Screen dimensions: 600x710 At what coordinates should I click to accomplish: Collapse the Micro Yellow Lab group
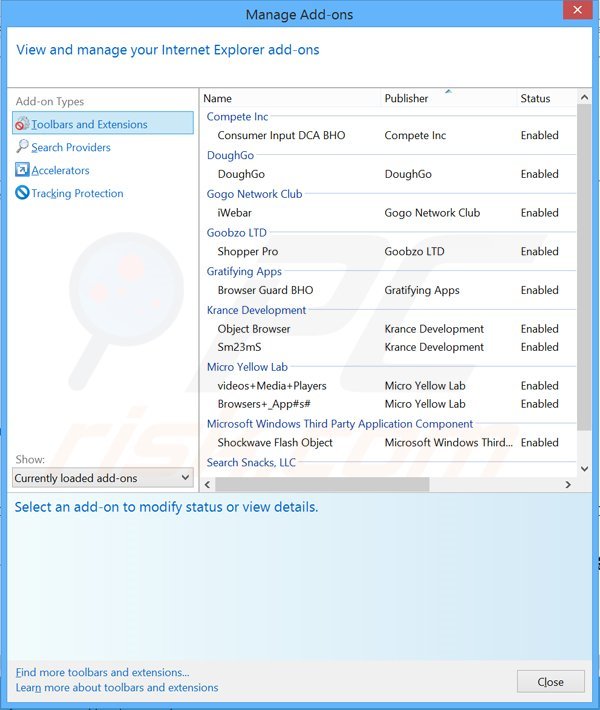point(247,367)
